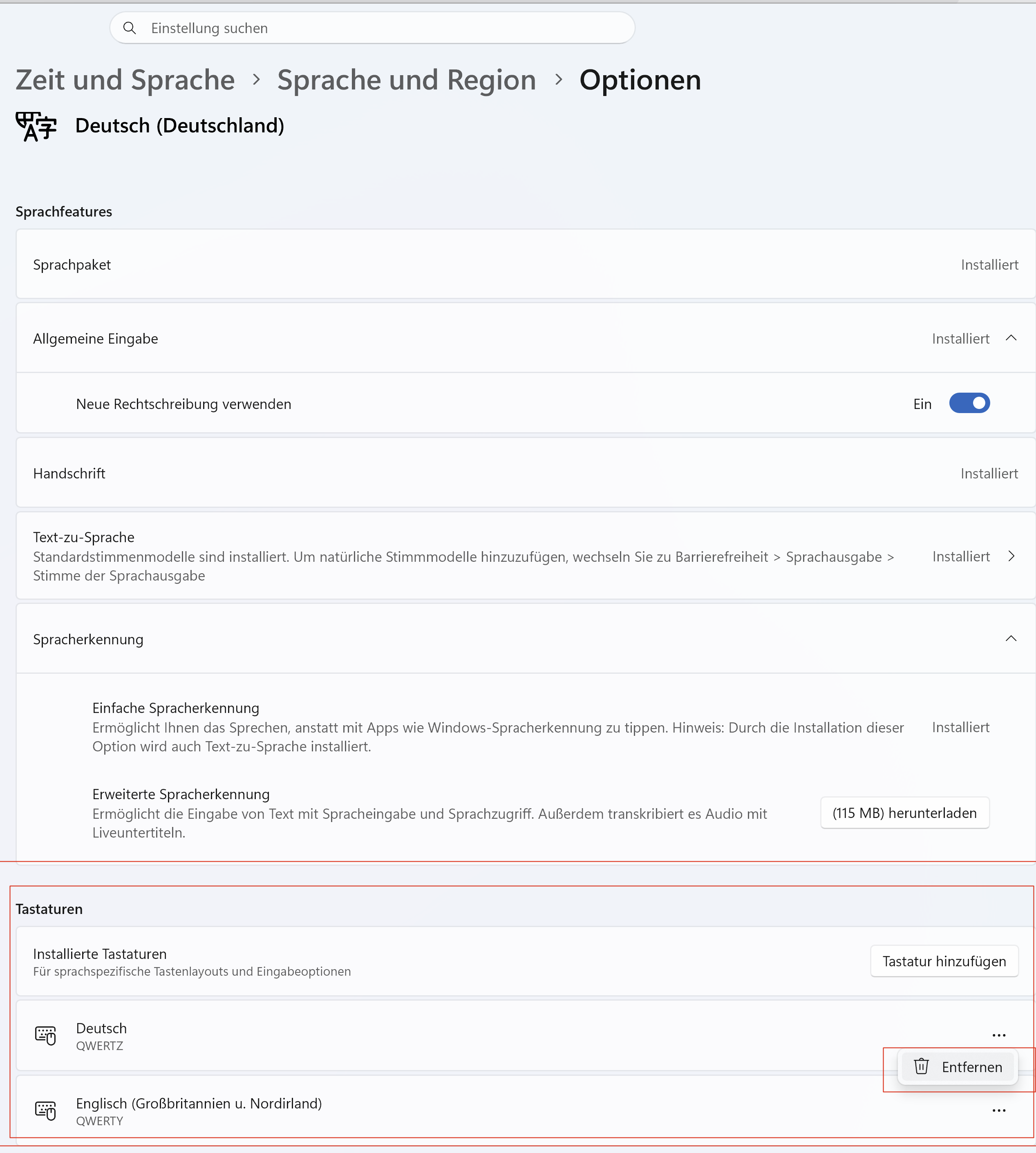Click the language icon beside Deutsch (Deutschland)
The image size is (1036, 1153).
click(x=36, y=126)
